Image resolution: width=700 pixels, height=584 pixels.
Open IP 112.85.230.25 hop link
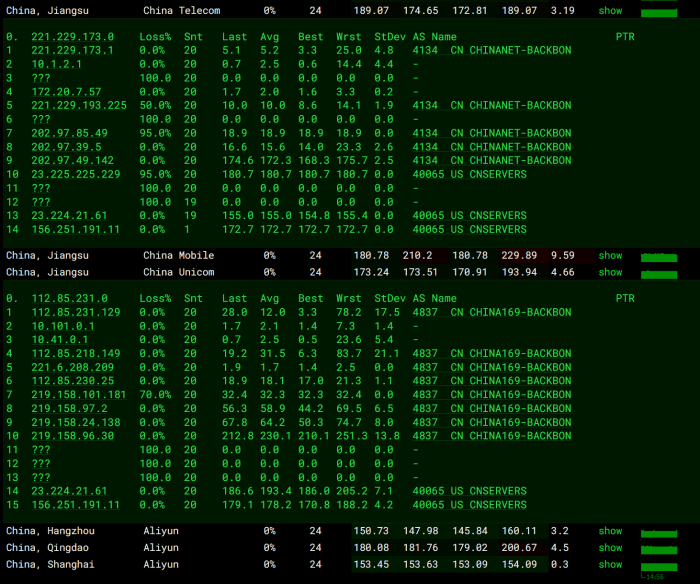[x=72, y=381]
